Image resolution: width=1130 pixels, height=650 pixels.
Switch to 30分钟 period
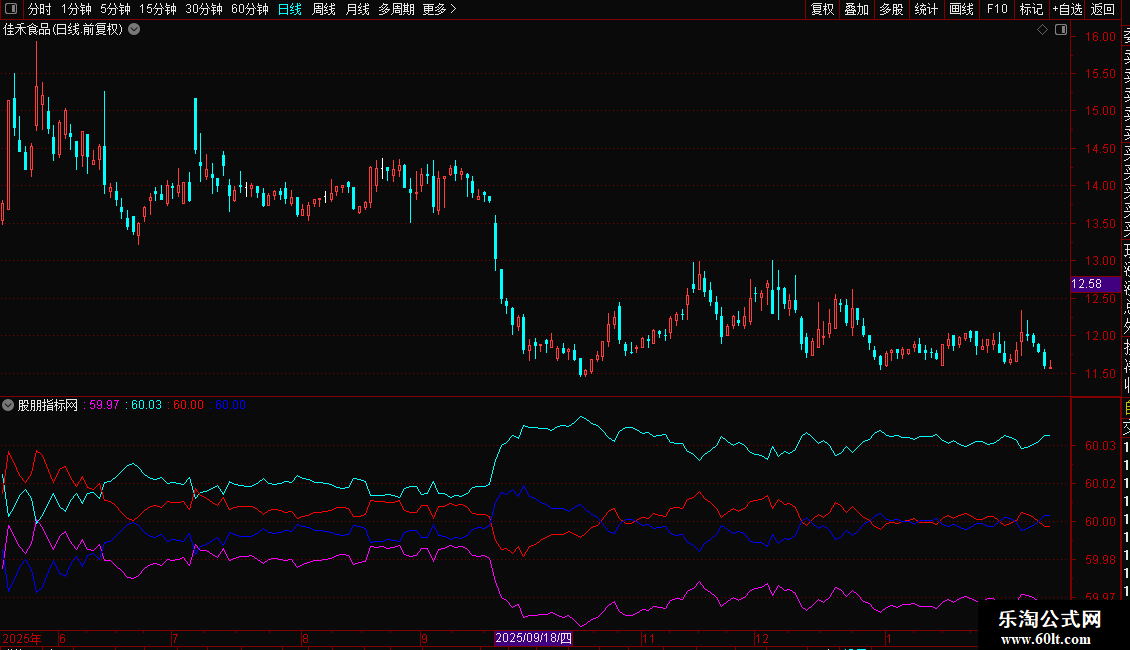(x=204, y=9)
